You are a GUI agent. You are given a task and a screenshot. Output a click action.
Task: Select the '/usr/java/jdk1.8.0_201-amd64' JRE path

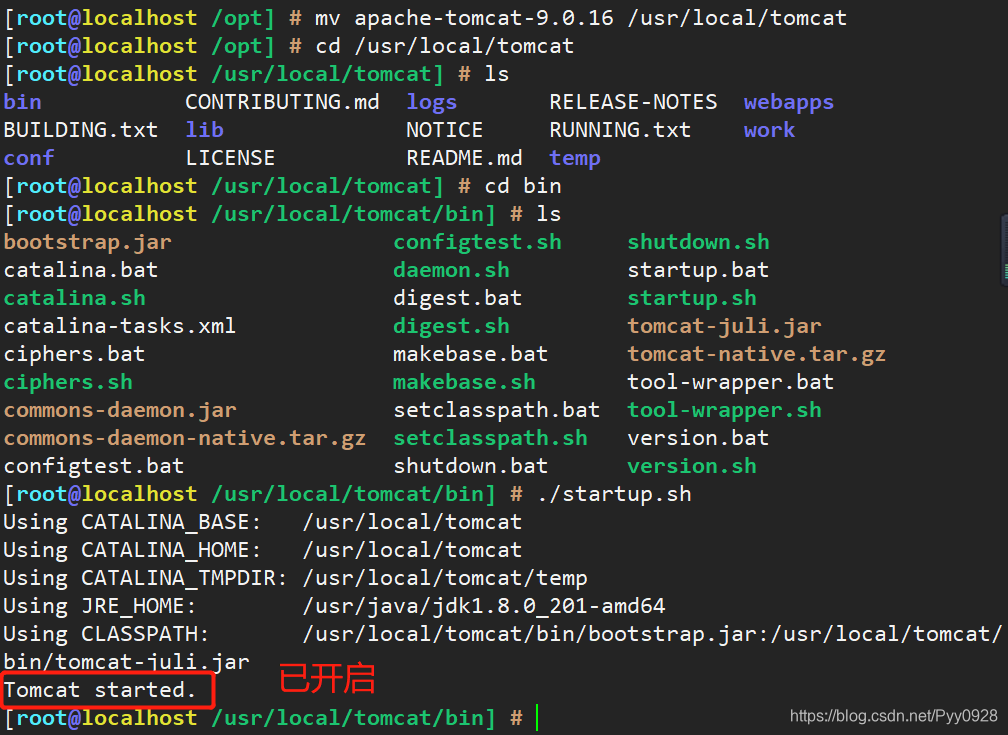click(x=484, y=607)
